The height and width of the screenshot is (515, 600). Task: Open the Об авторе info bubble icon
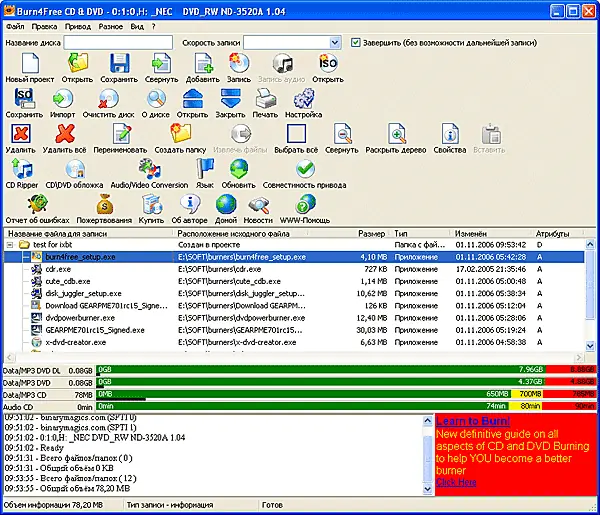(x=190, y=204)
